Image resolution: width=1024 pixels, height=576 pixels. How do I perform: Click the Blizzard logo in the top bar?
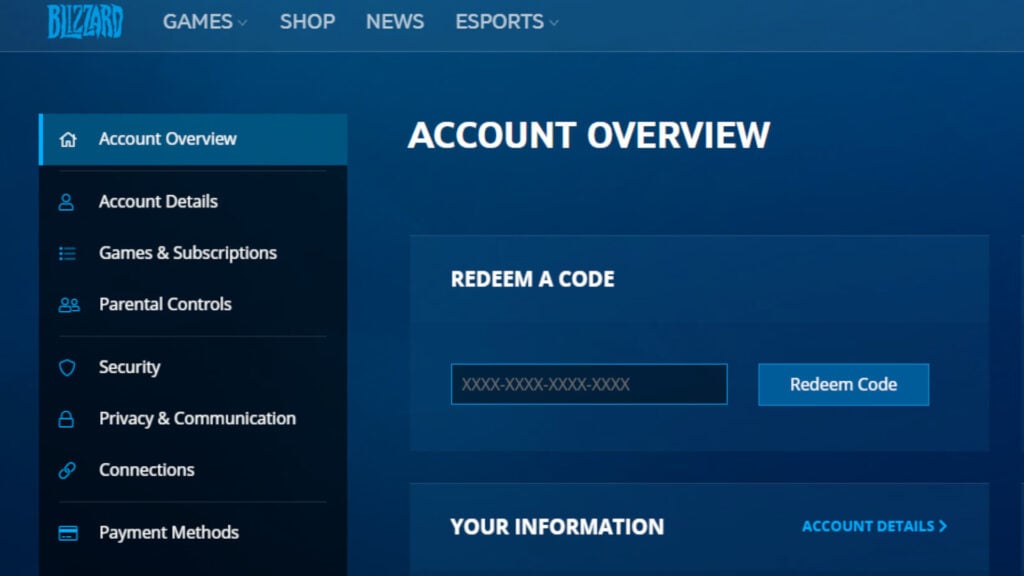pos(84,22)
